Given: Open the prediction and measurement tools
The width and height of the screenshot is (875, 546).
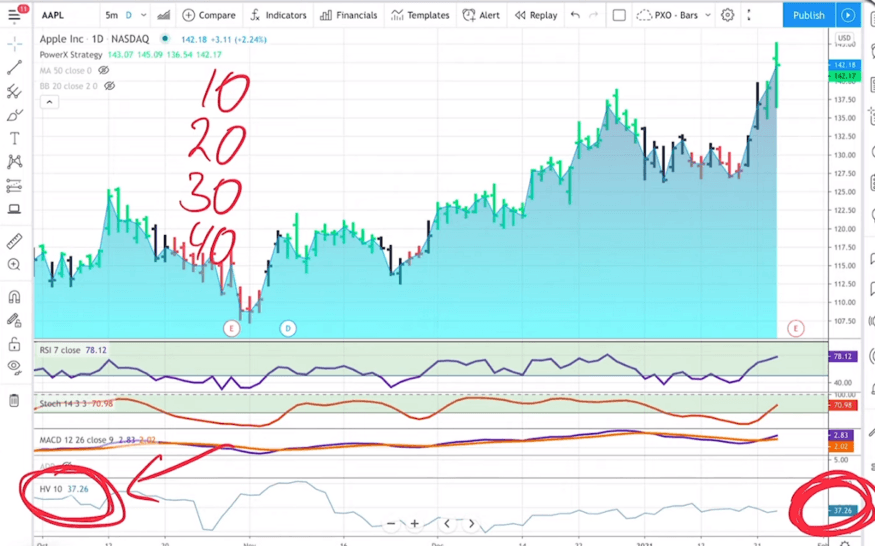Looking at the screenshot, I should point(15,185).
